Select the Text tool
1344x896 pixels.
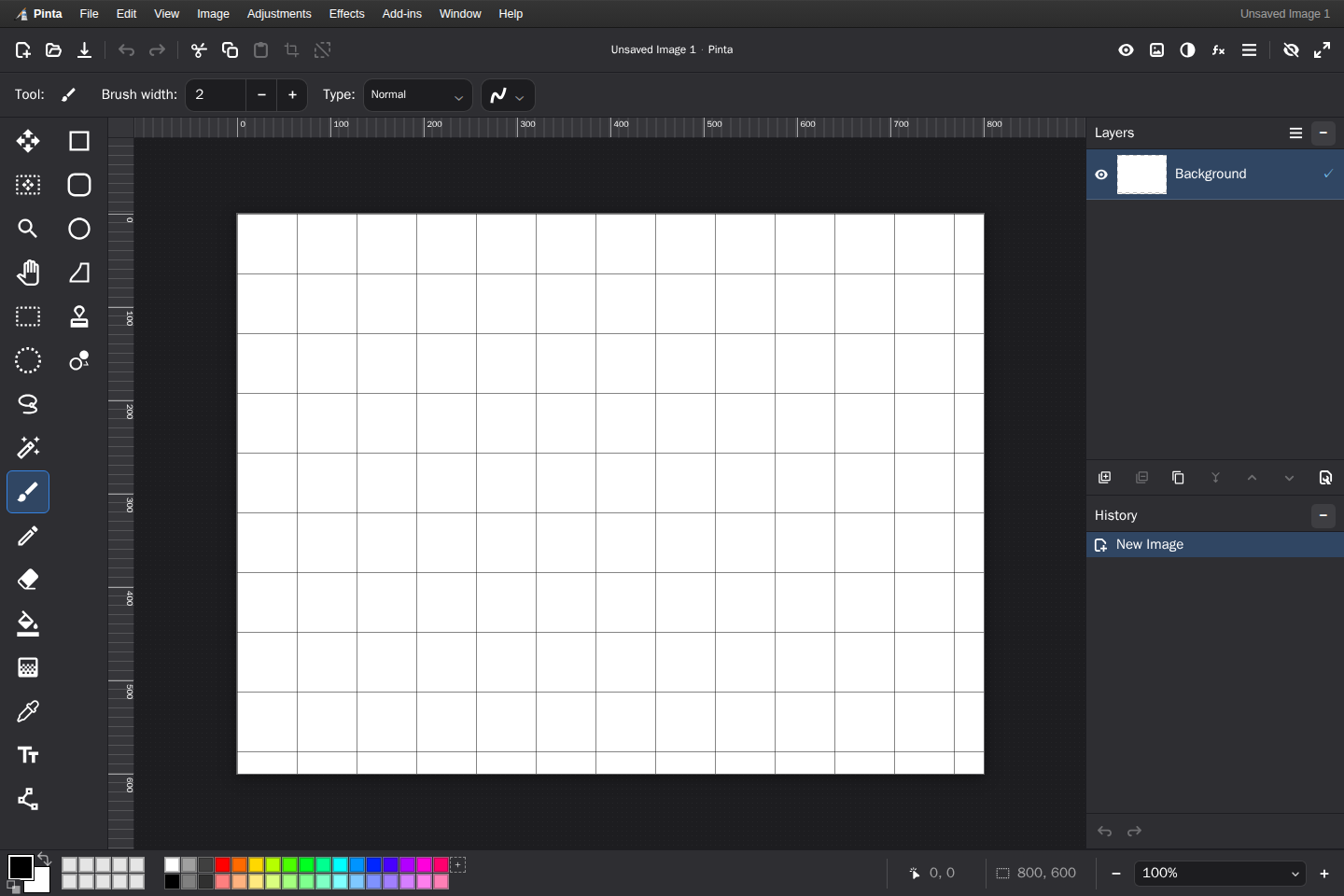(x=28, y=755)
